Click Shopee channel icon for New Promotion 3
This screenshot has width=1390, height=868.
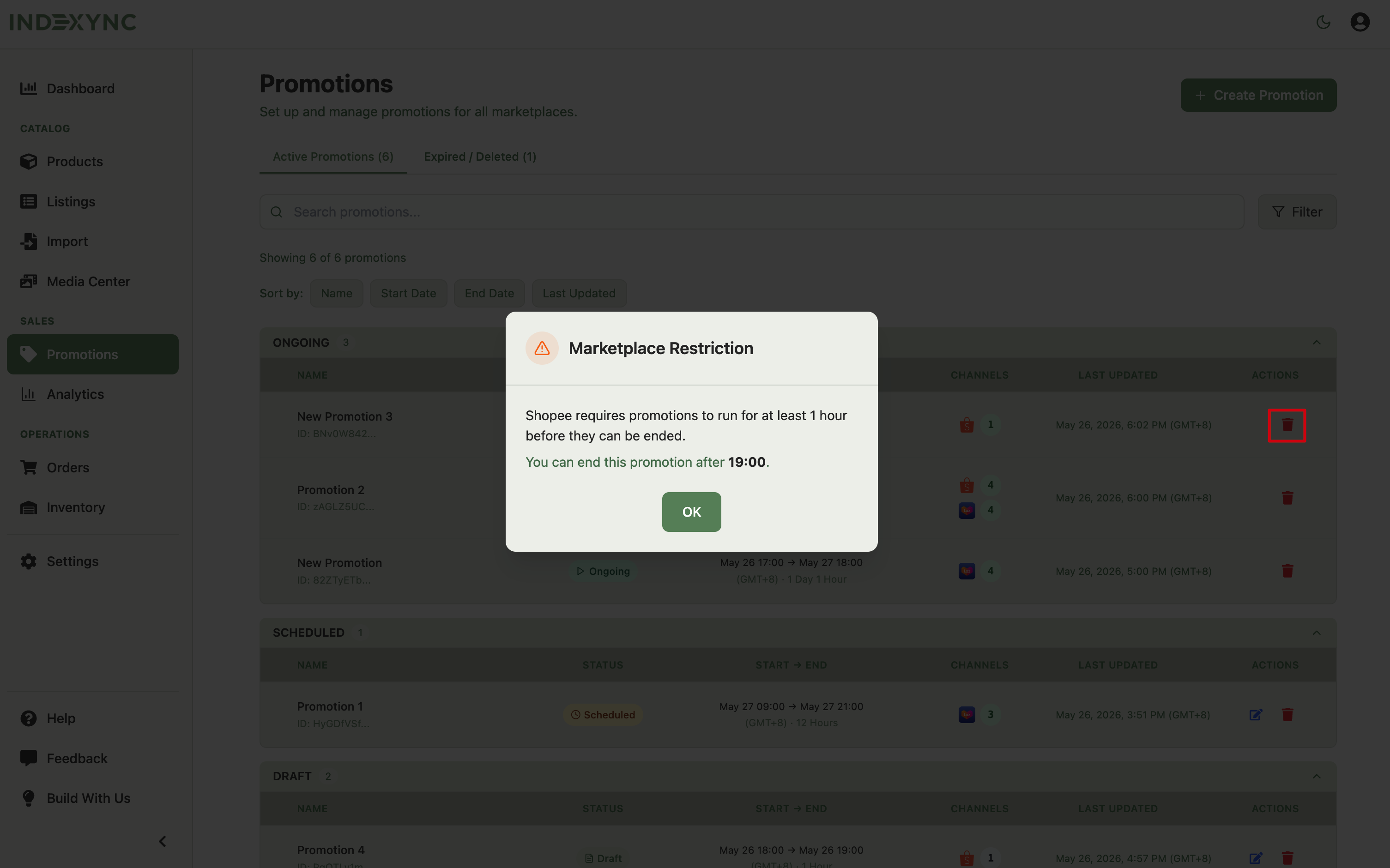pos(967,425)
